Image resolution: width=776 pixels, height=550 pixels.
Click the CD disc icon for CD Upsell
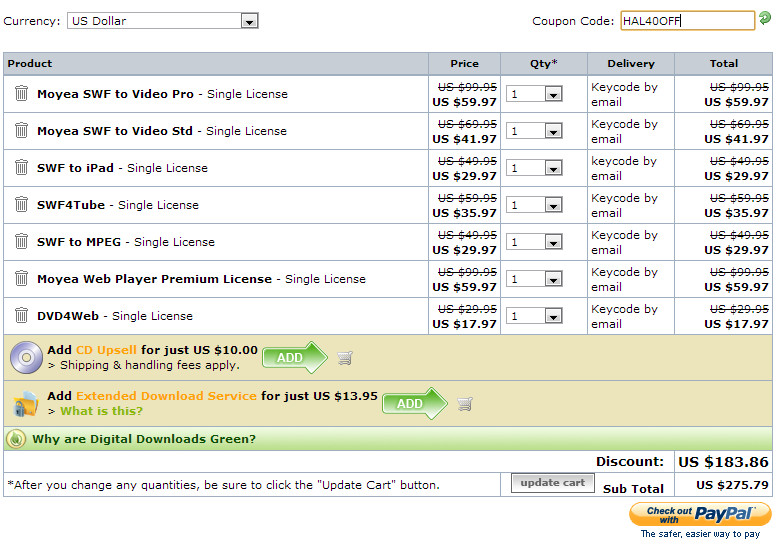click(26, 357)
